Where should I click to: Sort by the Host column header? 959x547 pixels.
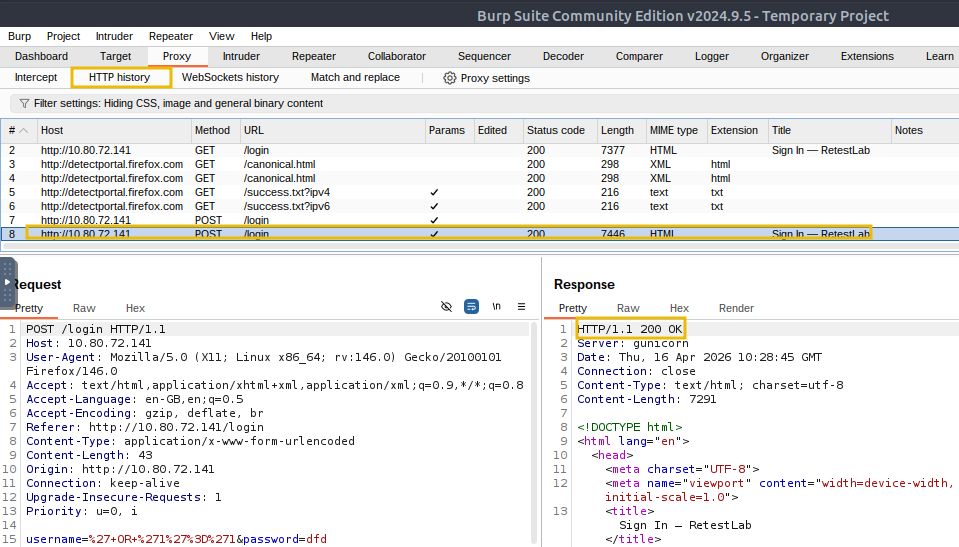coord(114,130)
